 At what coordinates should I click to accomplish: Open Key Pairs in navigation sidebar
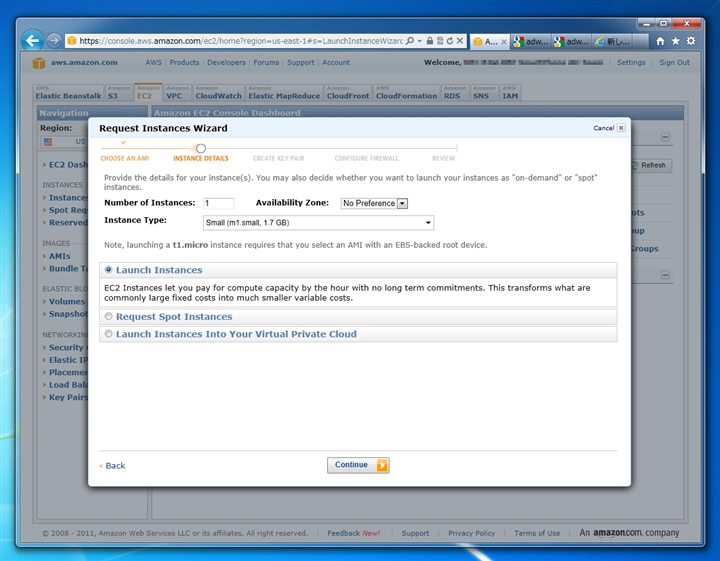point(68,397)
